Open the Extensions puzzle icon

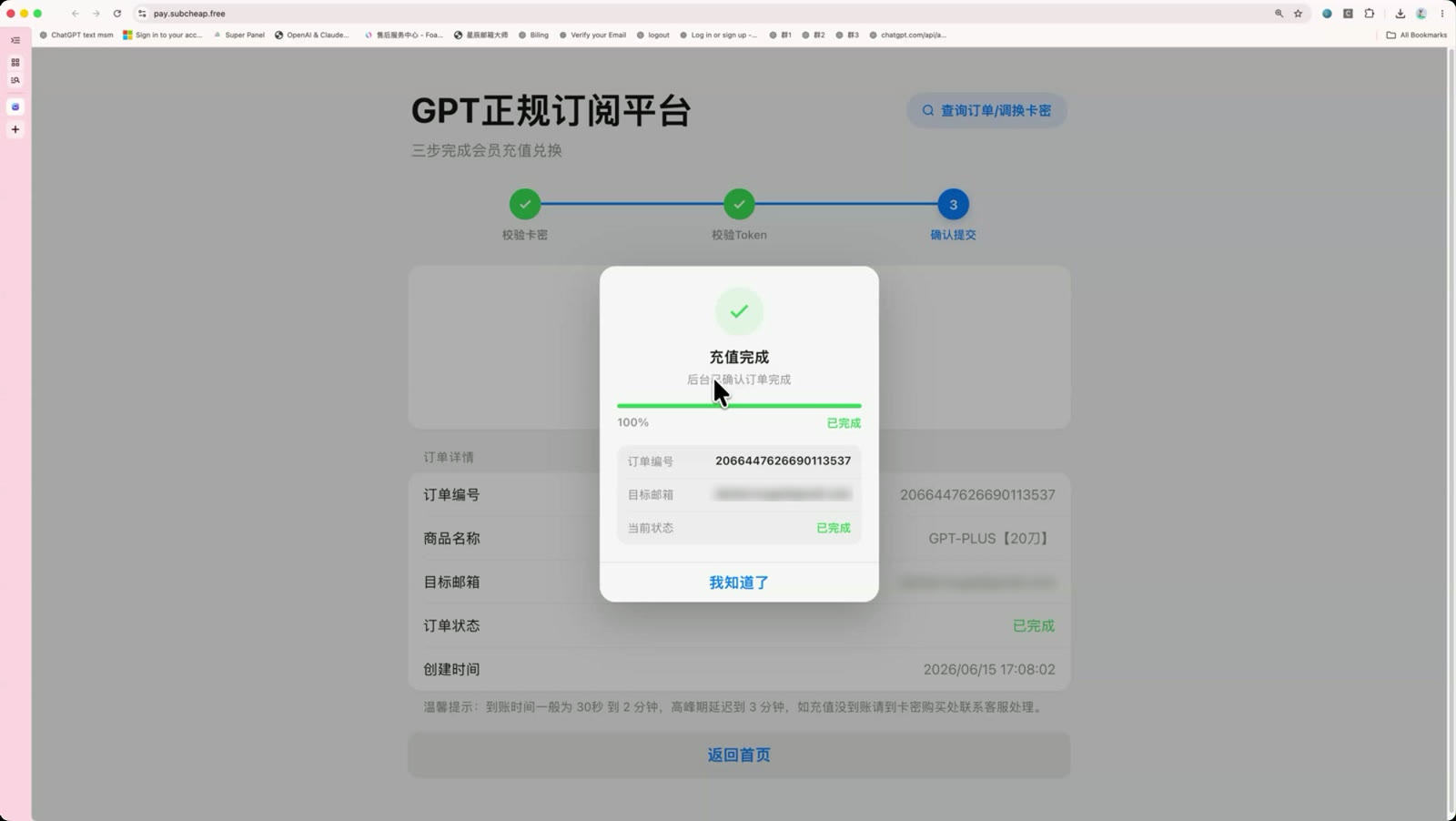tap(1369, 14)
